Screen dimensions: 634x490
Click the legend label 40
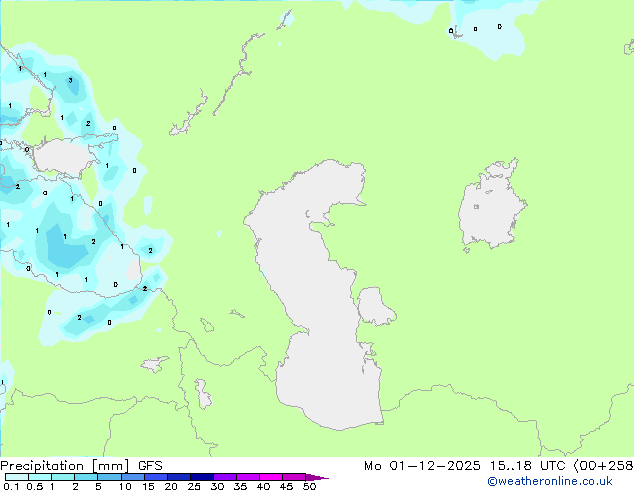pos(263,486)
